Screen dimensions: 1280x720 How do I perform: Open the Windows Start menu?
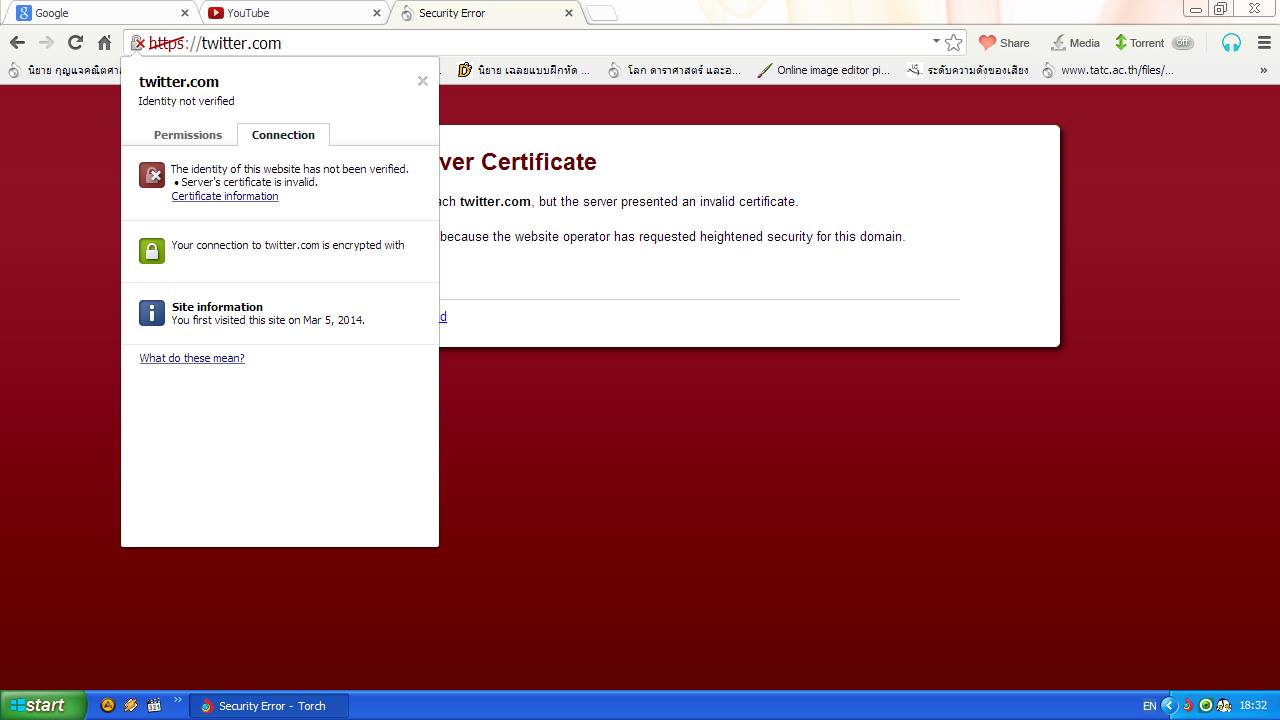coord(38,705)
